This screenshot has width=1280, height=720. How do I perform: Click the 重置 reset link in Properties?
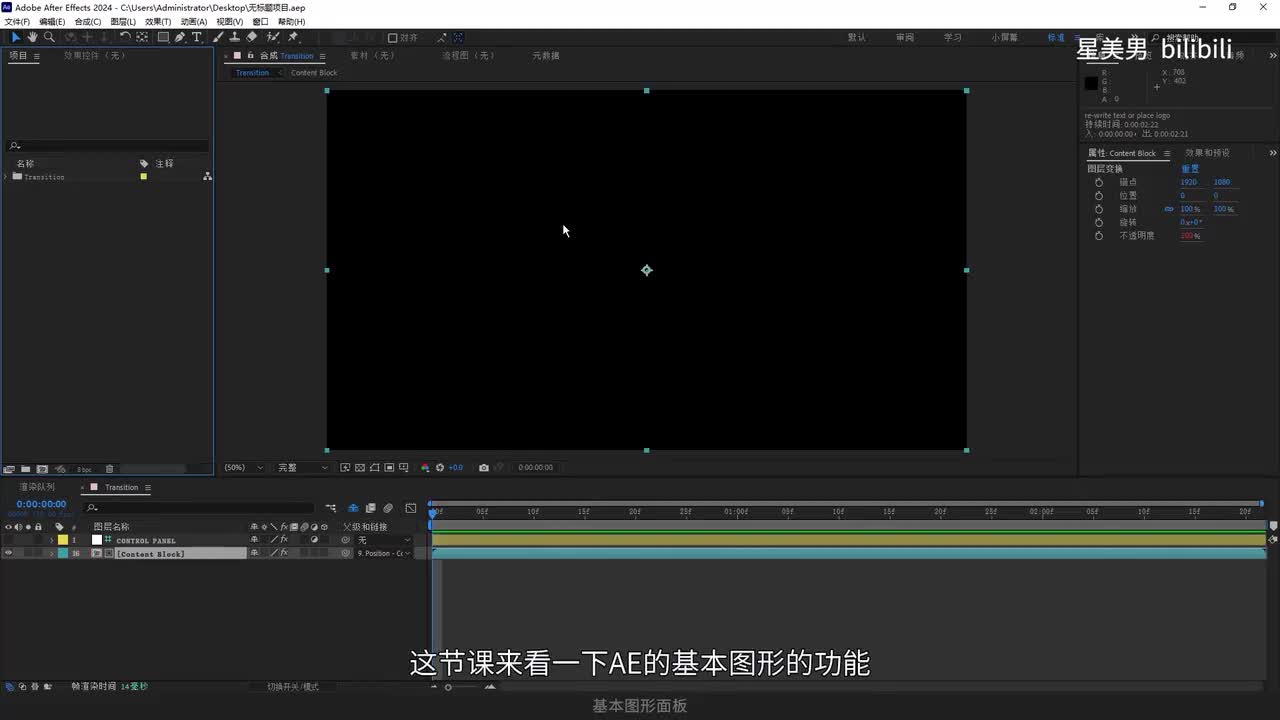click(x=1190, y=169)
